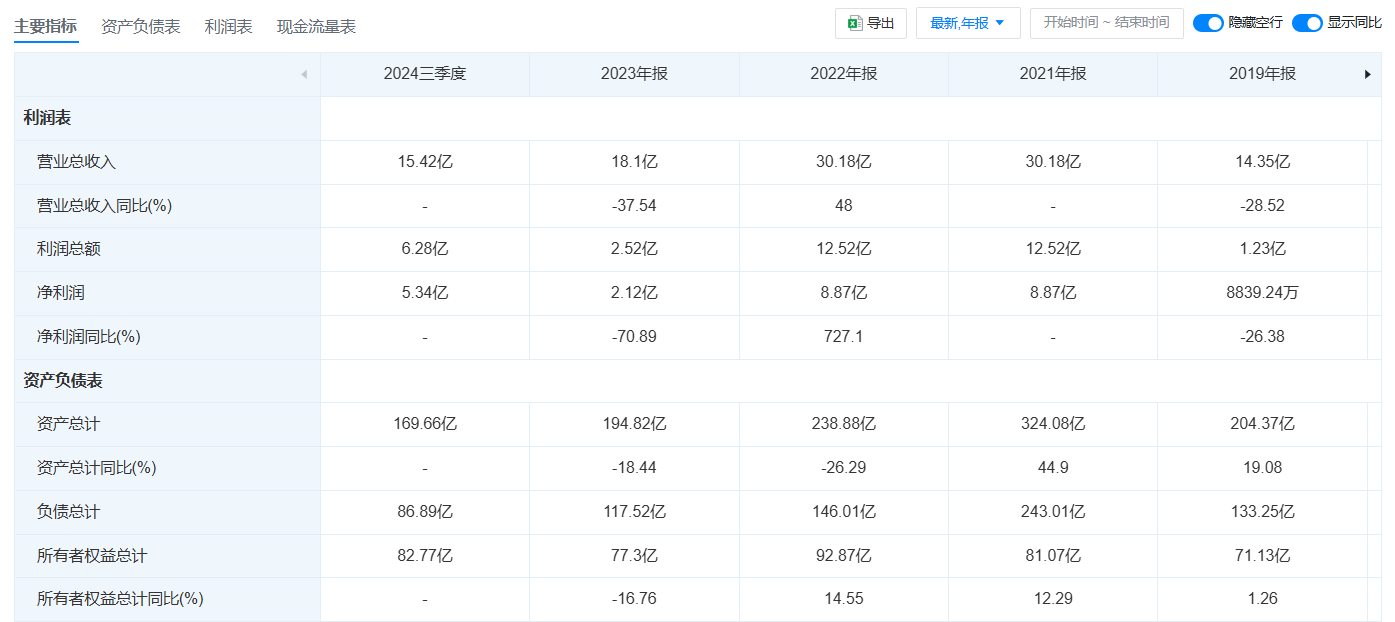1395x622 pixels.
Task: Click the 所有者权益总计 row label
Action: pyautogui.click(x=92, y=555)
